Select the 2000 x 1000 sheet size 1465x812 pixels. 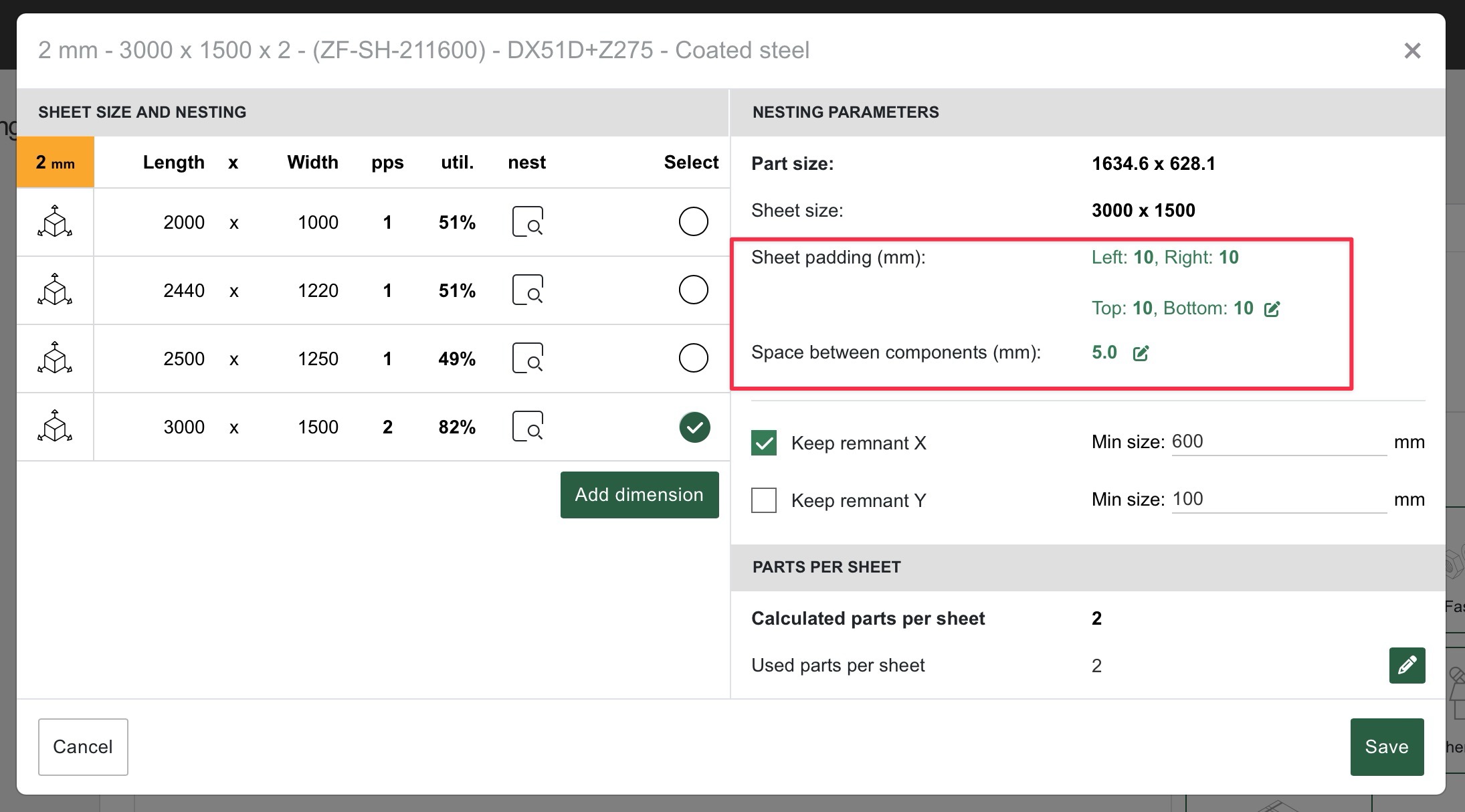pyautogui.click(x=693, y=221)
